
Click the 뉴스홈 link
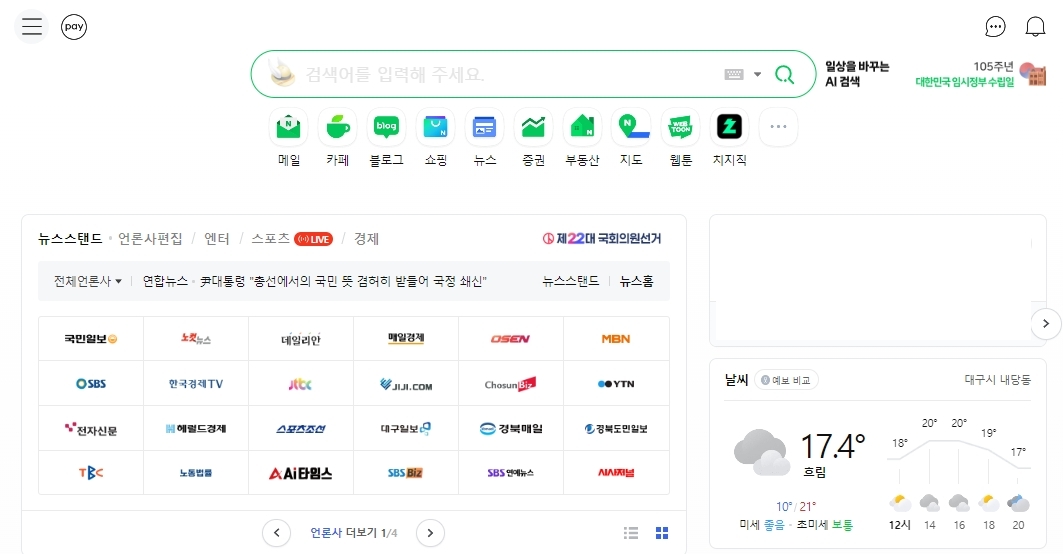pyautogui.click(x=637, y=281)
